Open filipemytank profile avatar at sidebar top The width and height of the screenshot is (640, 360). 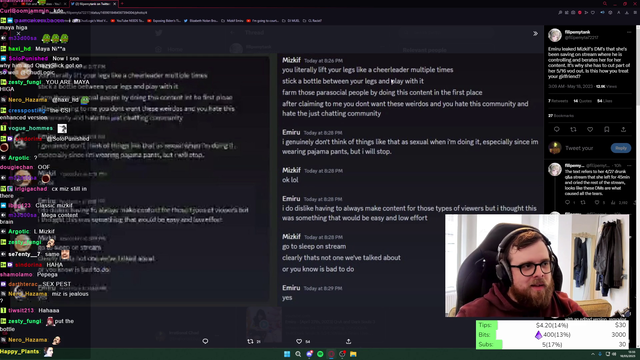pos(555,35)
